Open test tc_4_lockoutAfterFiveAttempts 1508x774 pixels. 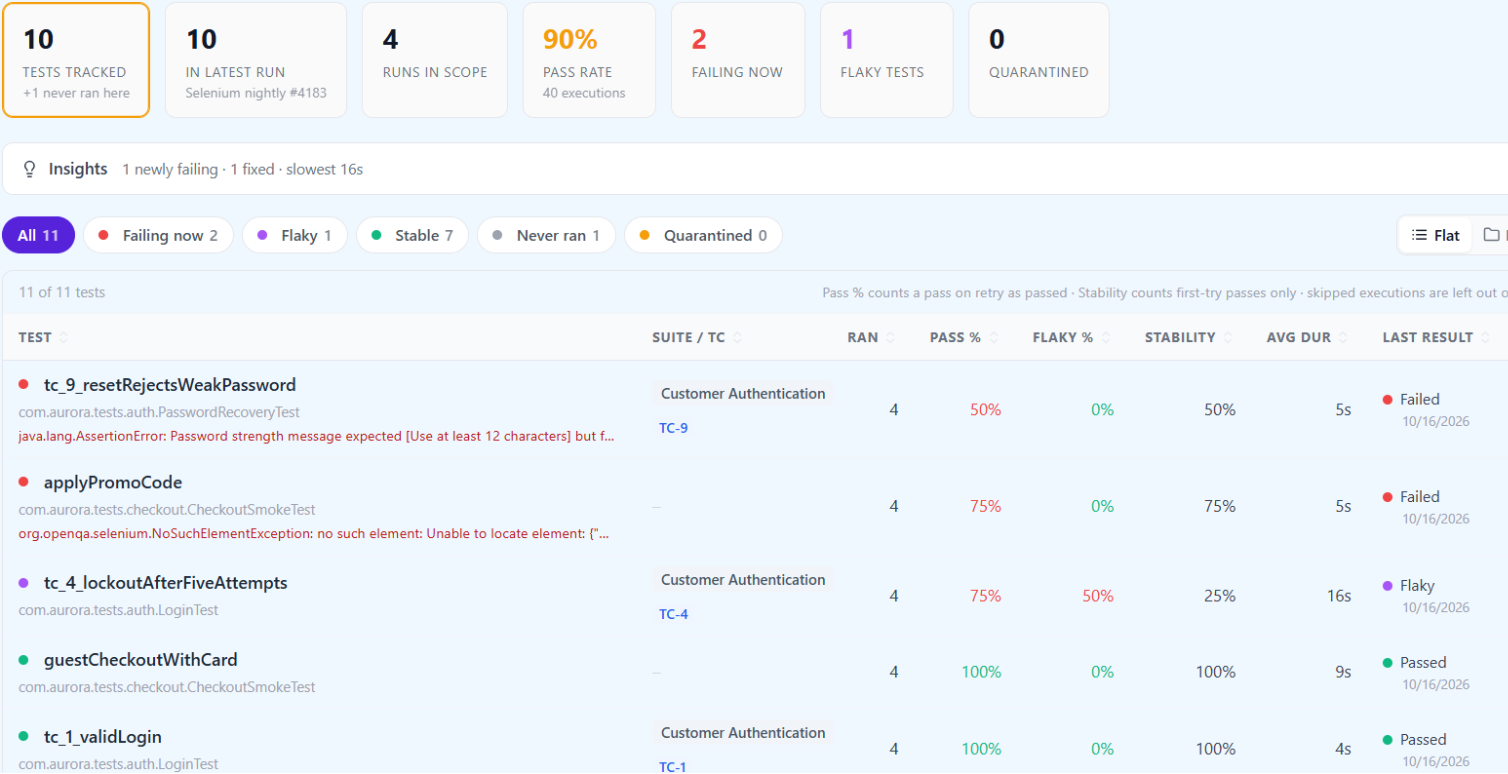pos(166,583)
